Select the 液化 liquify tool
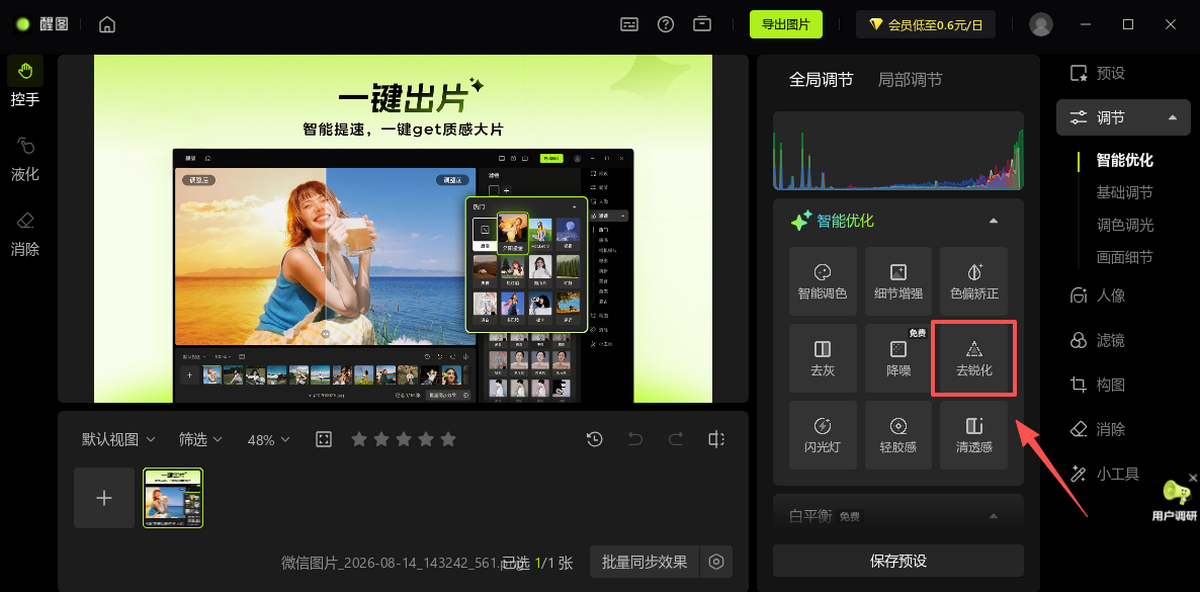1200x592 pixels. [25, 158]
